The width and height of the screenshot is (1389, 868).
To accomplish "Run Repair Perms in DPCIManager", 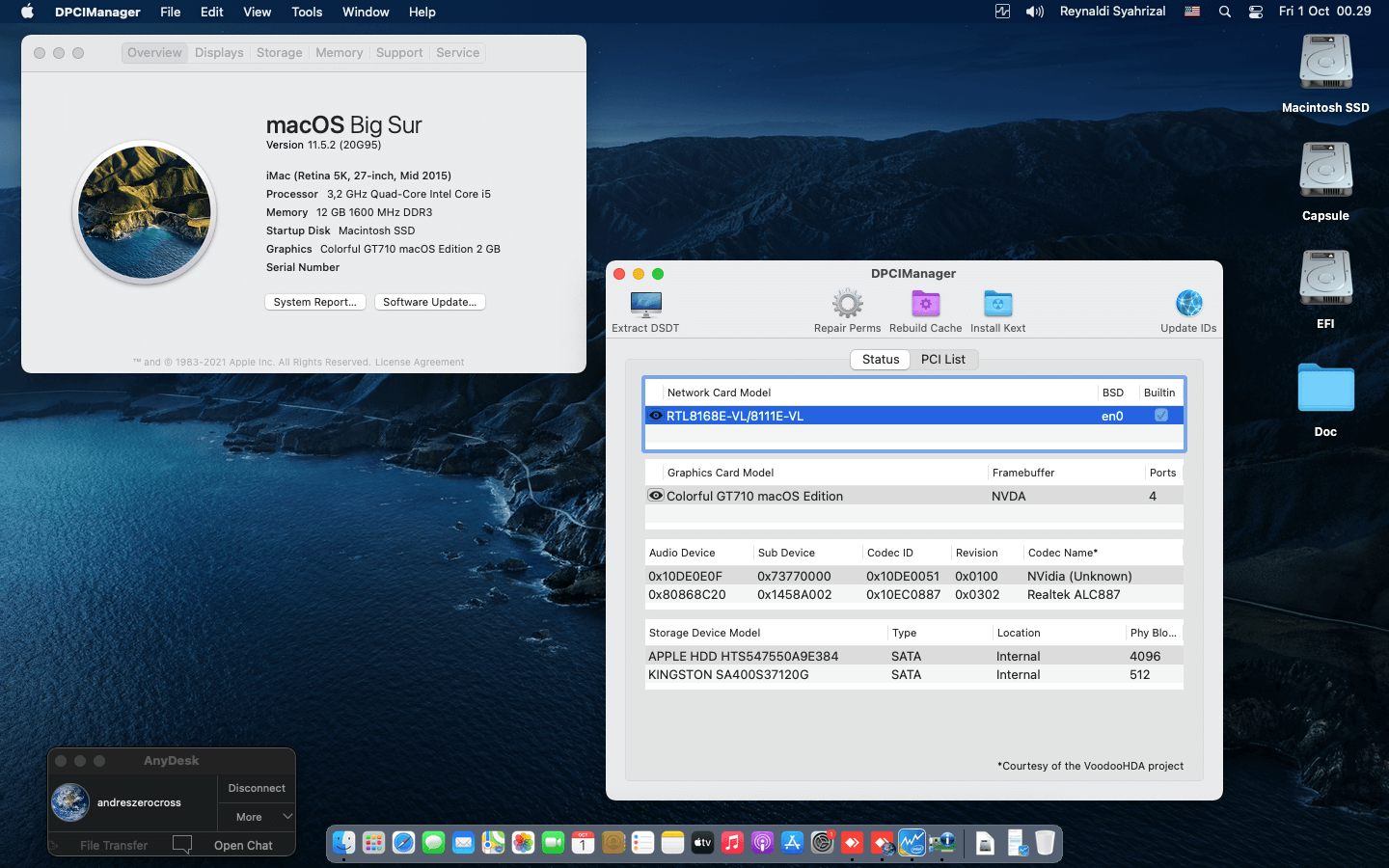I will (847, 305).
